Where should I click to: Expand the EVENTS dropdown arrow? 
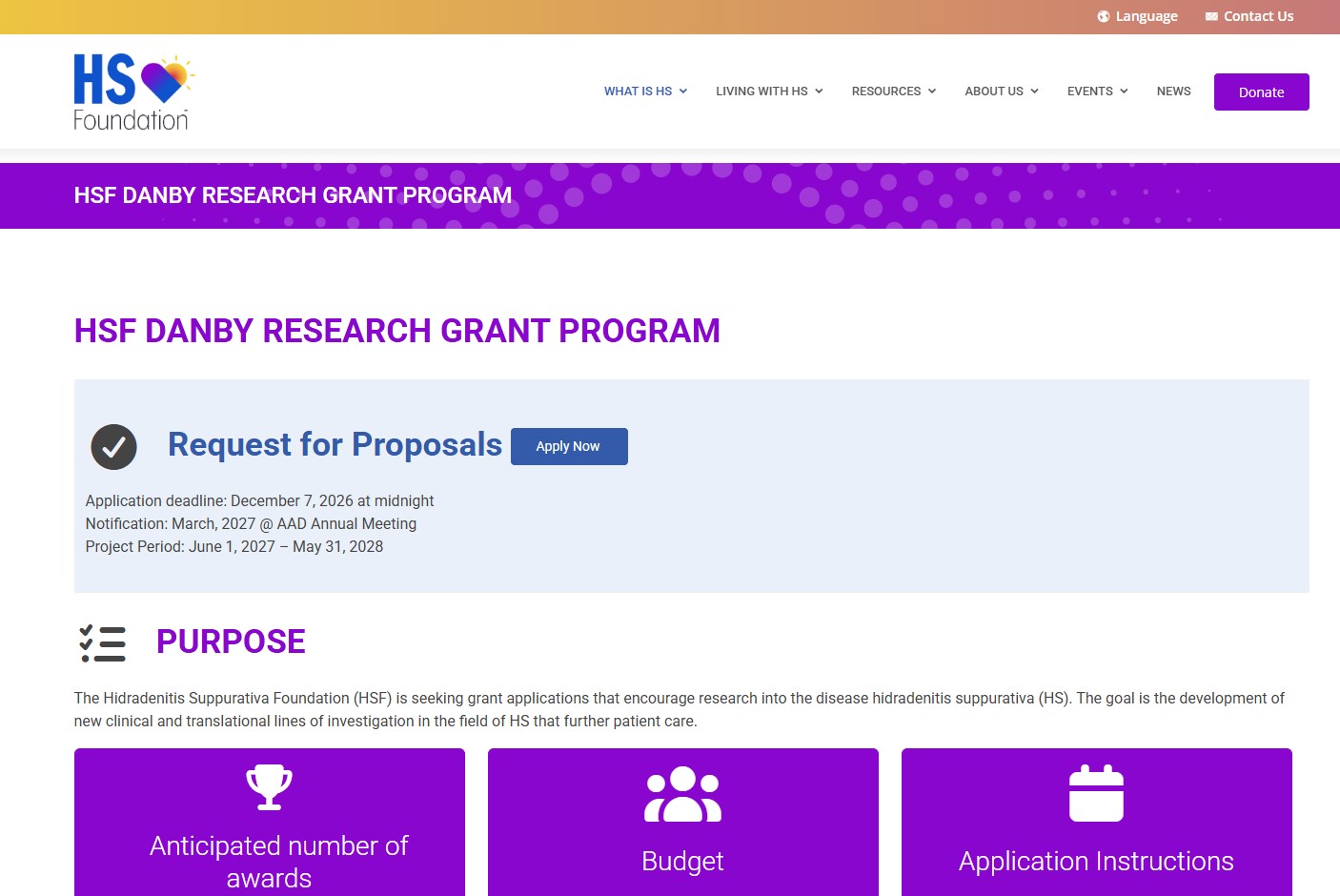pyautogui.click(x=1124, y=92)
